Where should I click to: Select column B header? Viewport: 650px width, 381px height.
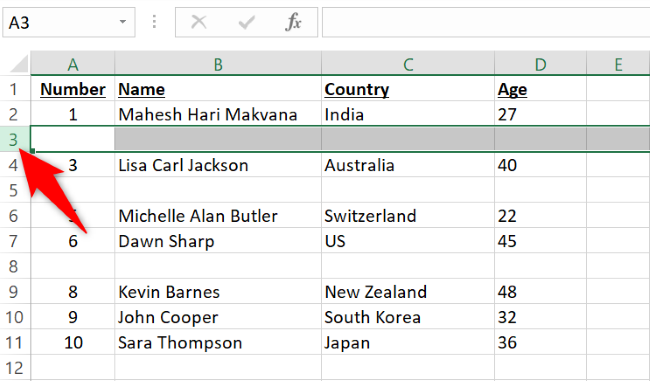click(x=218, y=64)
